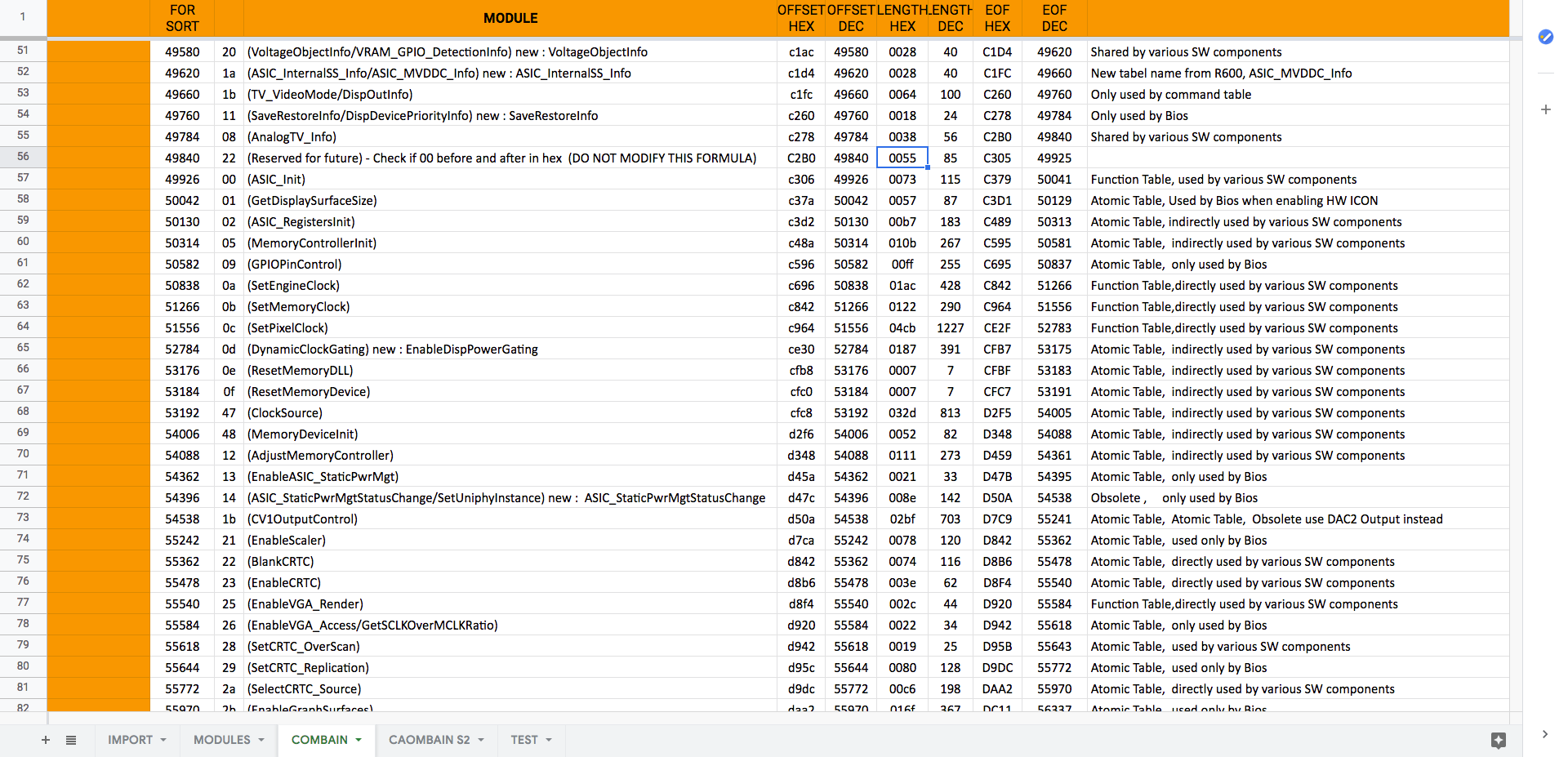1568x757 pixels.
Task: Select row 51 by its row header
Action: click(23, 51)
